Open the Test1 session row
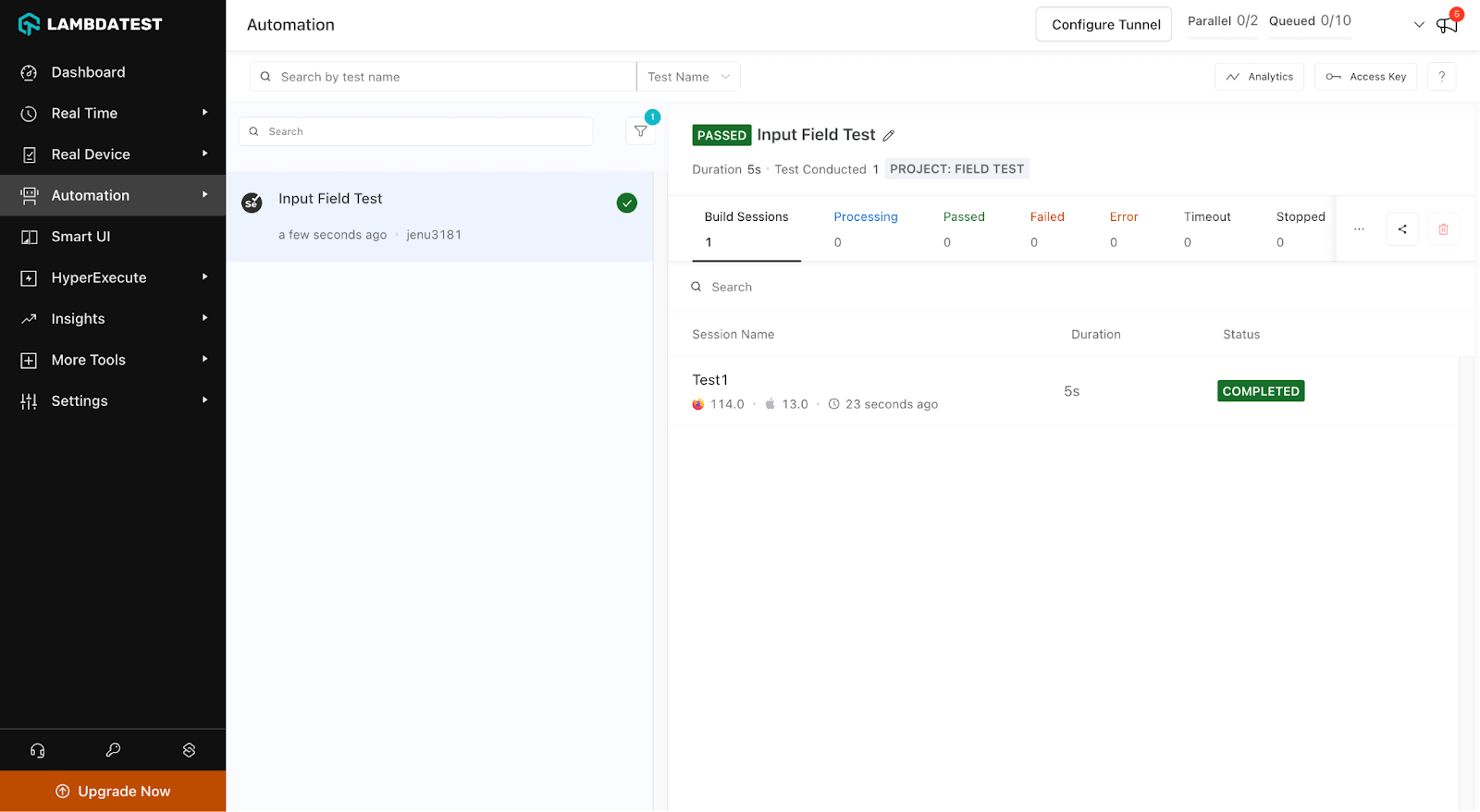 1064,391
